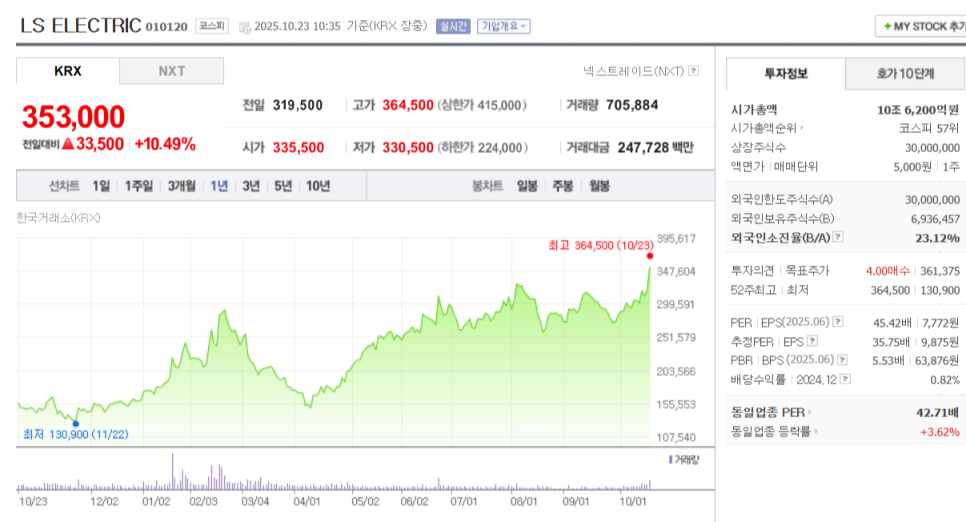Click the stock code 010120
Viewport: 966px width, 522px height.
[166, 27]
